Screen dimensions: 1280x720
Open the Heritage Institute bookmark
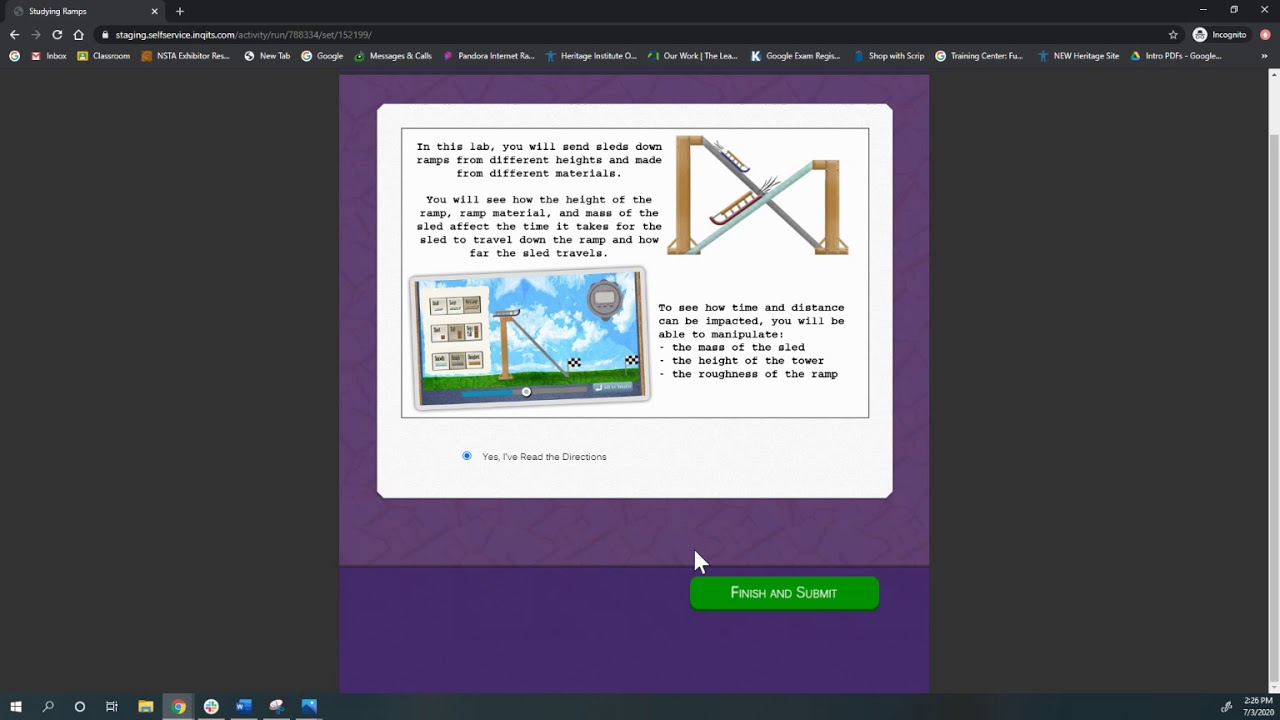[x=591, y=56]
